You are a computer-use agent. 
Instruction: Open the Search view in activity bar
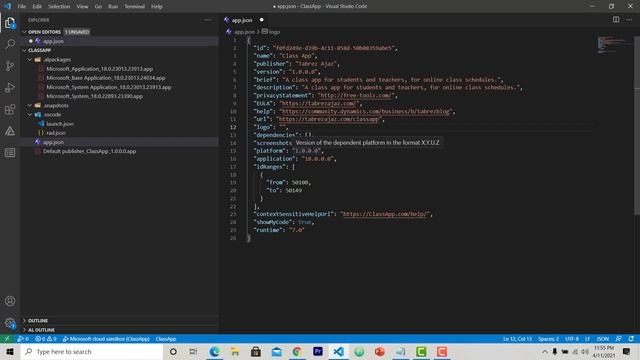[10, 44]
